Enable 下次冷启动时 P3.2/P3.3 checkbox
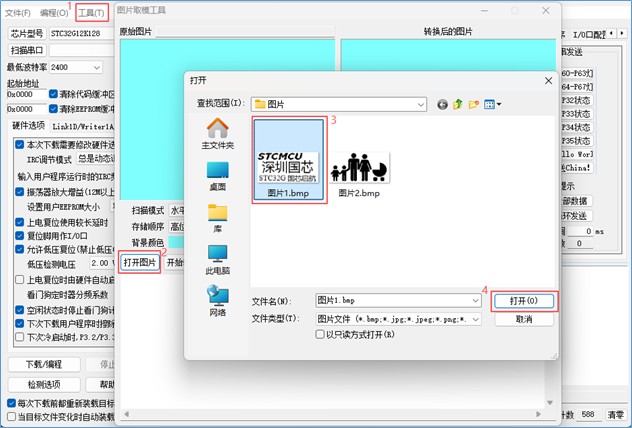The width and height of the screenshot is (632, 428). [19, 337]
